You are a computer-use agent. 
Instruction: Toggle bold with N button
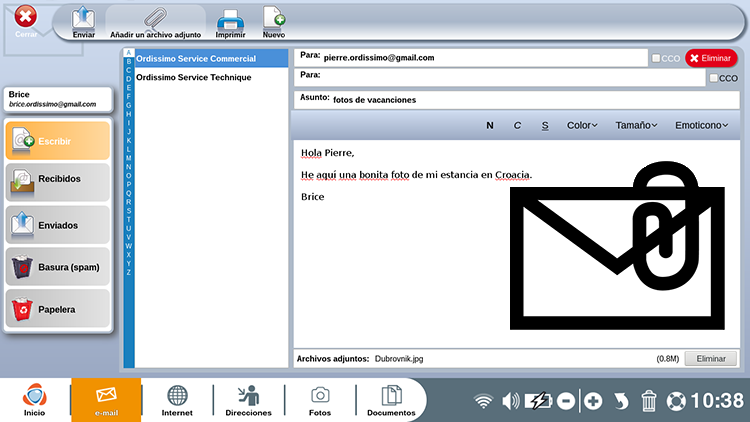tap(490, 125)
